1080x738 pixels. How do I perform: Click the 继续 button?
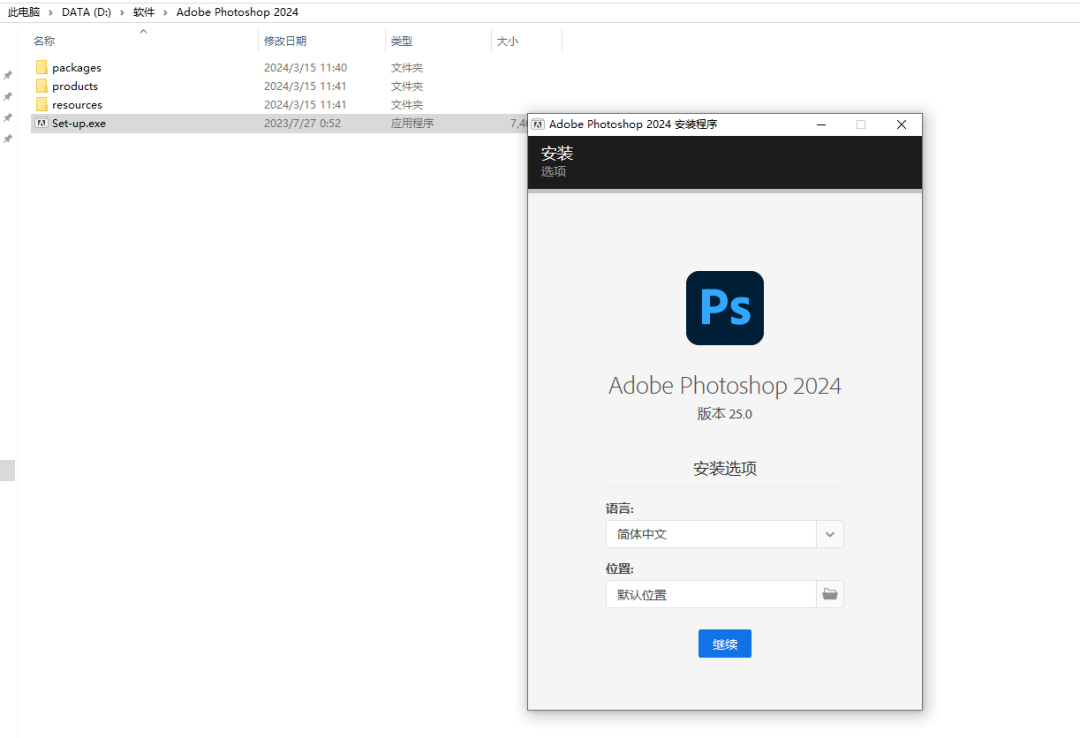725,644
